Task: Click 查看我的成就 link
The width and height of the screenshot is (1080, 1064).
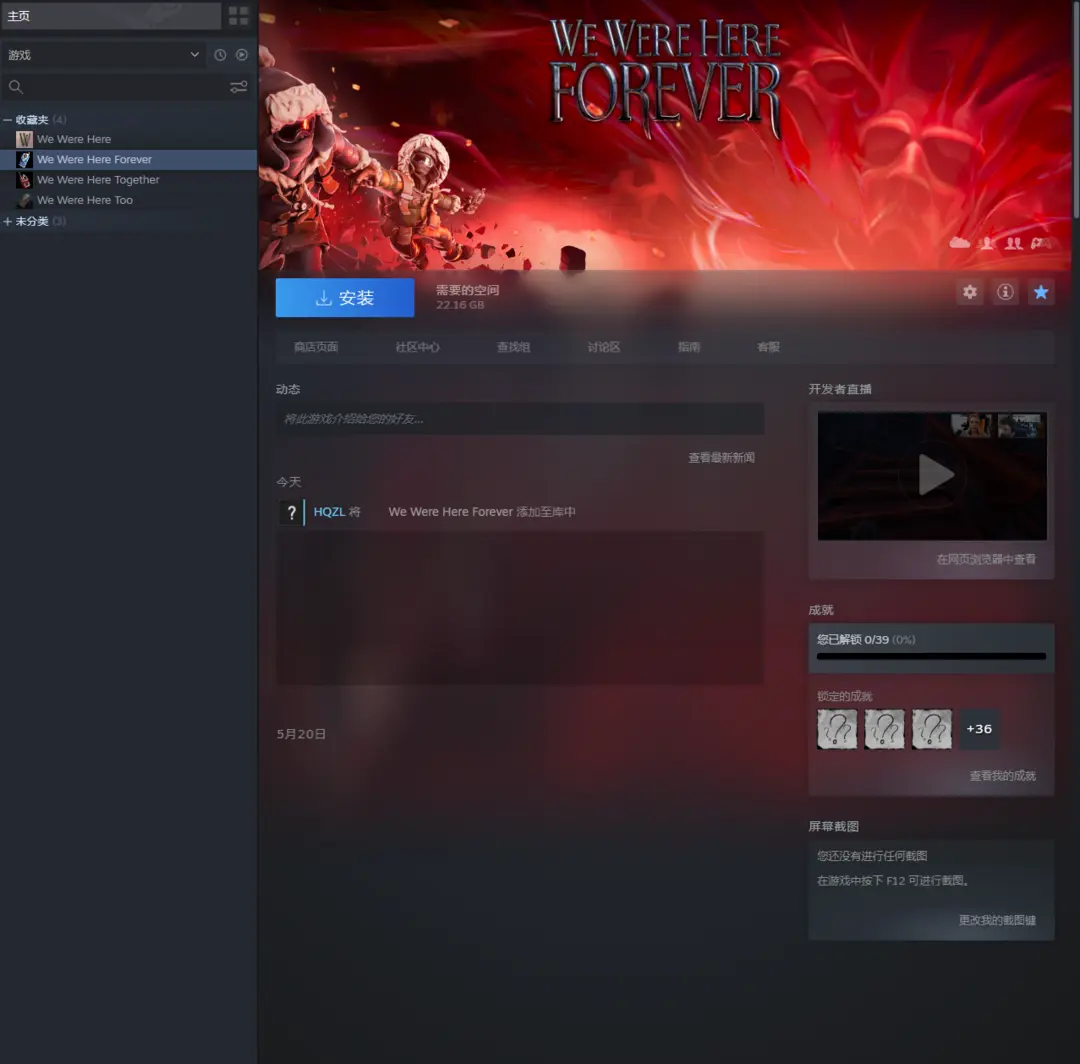Action: tap(1002, 775)
